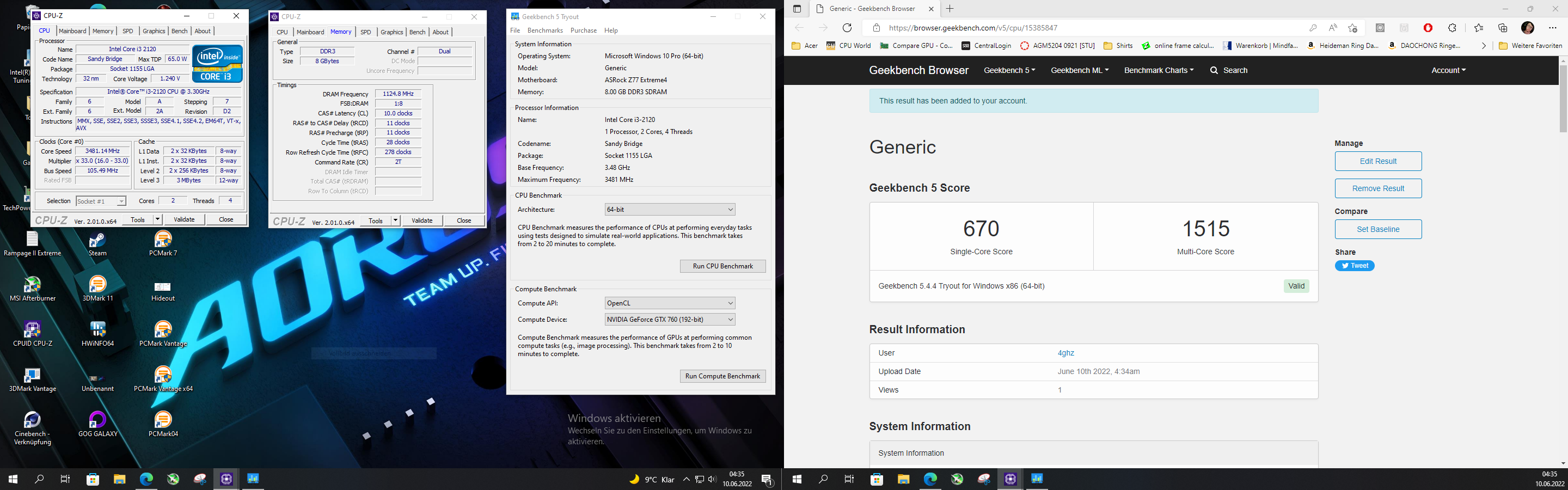The width and height of the screenshot is (1568, 490).
Task: Click Search in the Geekbench navbar
Action: 1229,70
